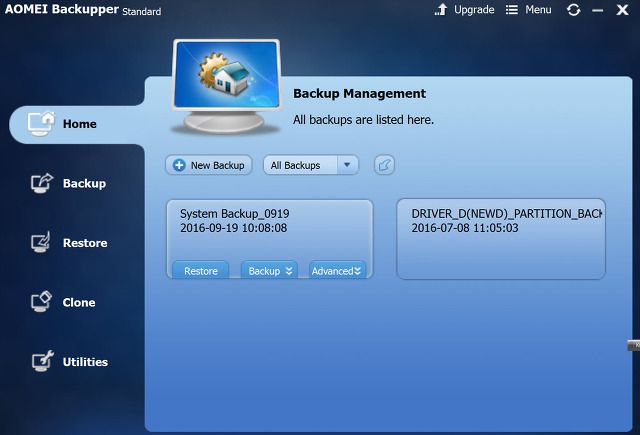Open the Home section in sidebar
The height and width of the screenshot is (435, 640).
[x=78, y=124]
